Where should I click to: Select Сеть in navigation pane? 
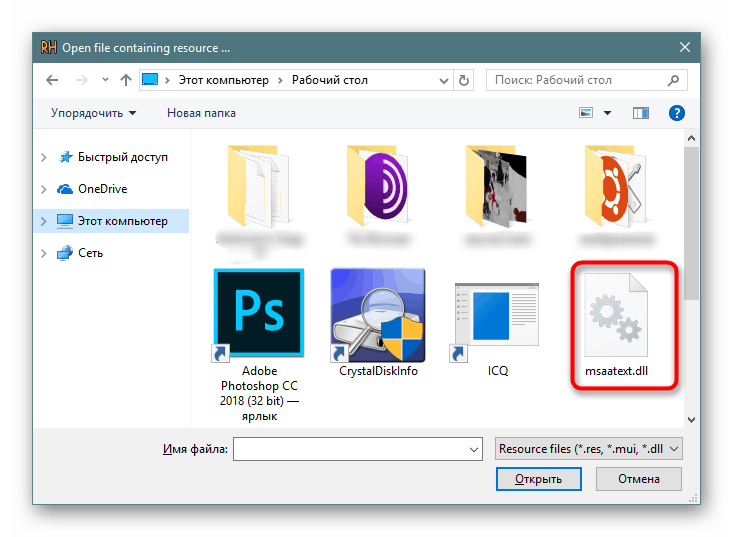click(x=90, y=253)
